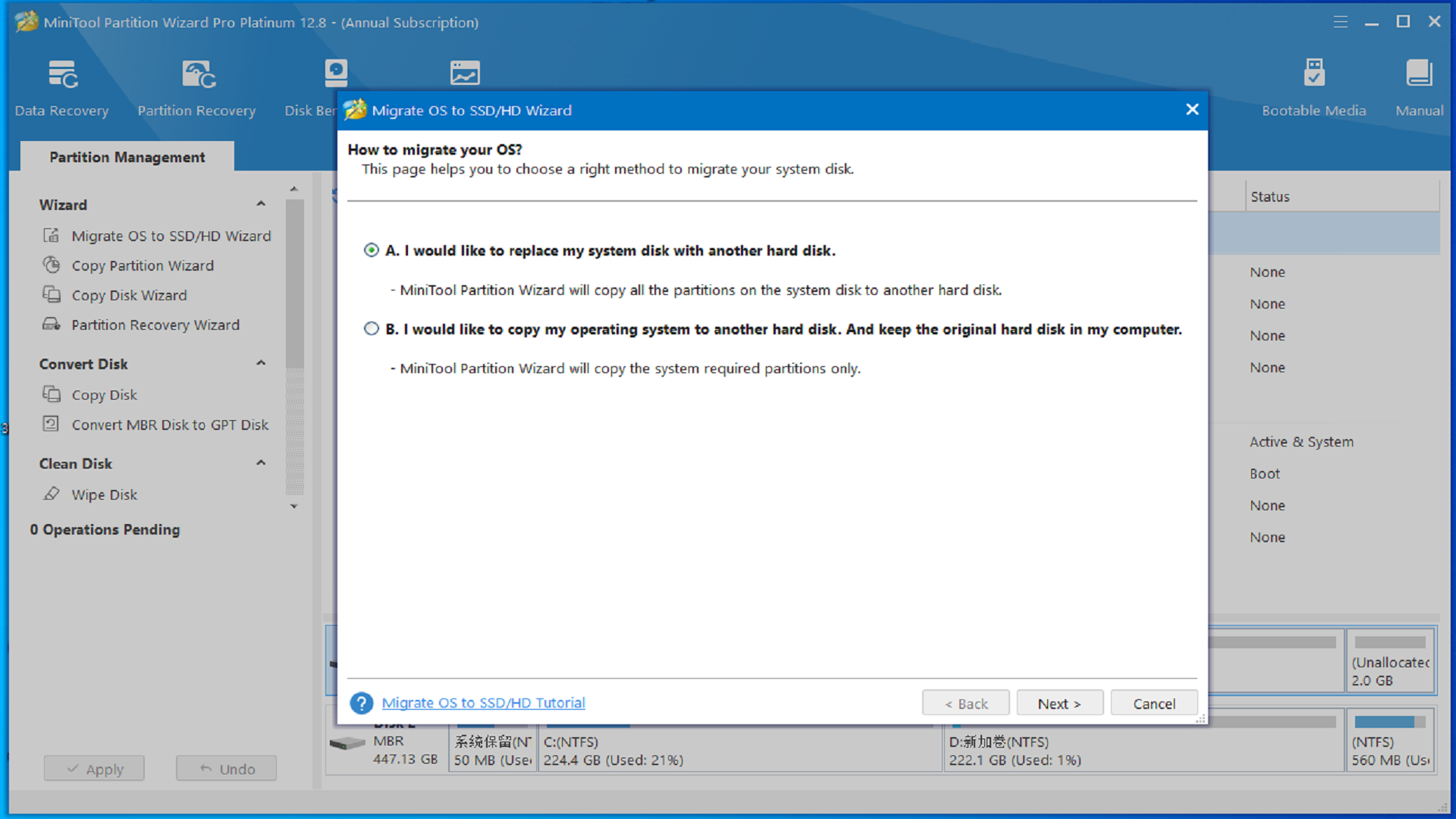Start the Copy Partition Wizard
This screenshot has width=1456, height=819.
pos(143,265)
